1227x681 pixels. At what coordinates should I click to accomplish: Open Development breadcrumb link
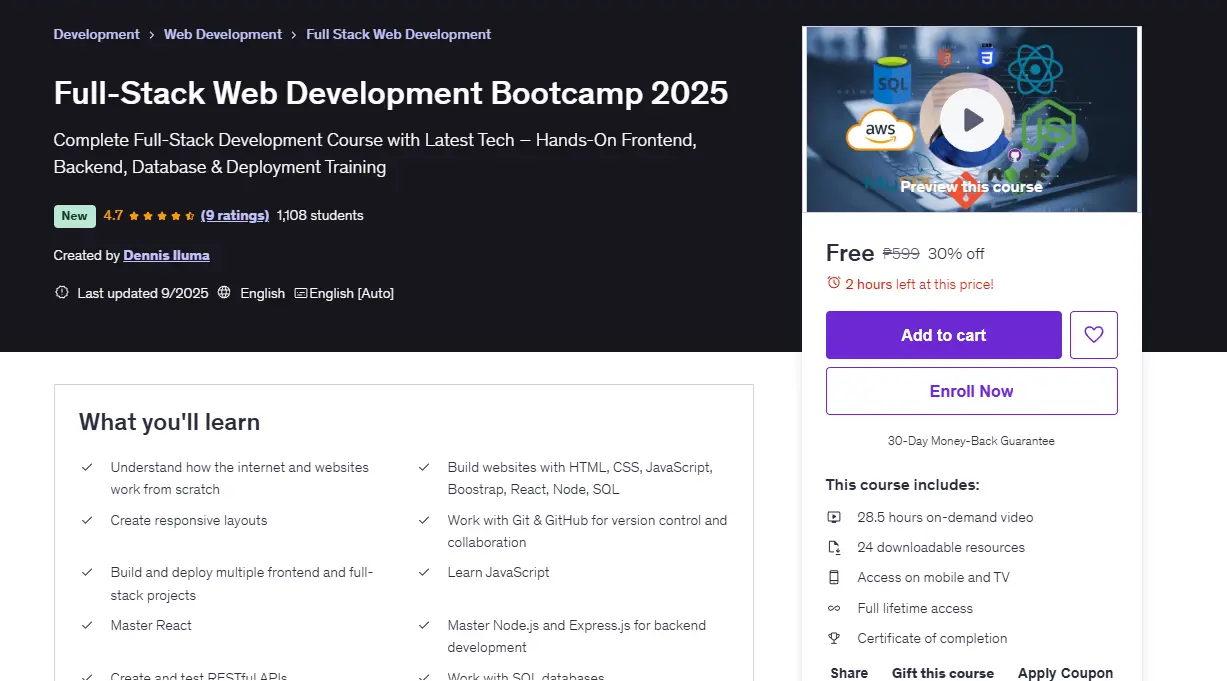click(x=96, y=34)
